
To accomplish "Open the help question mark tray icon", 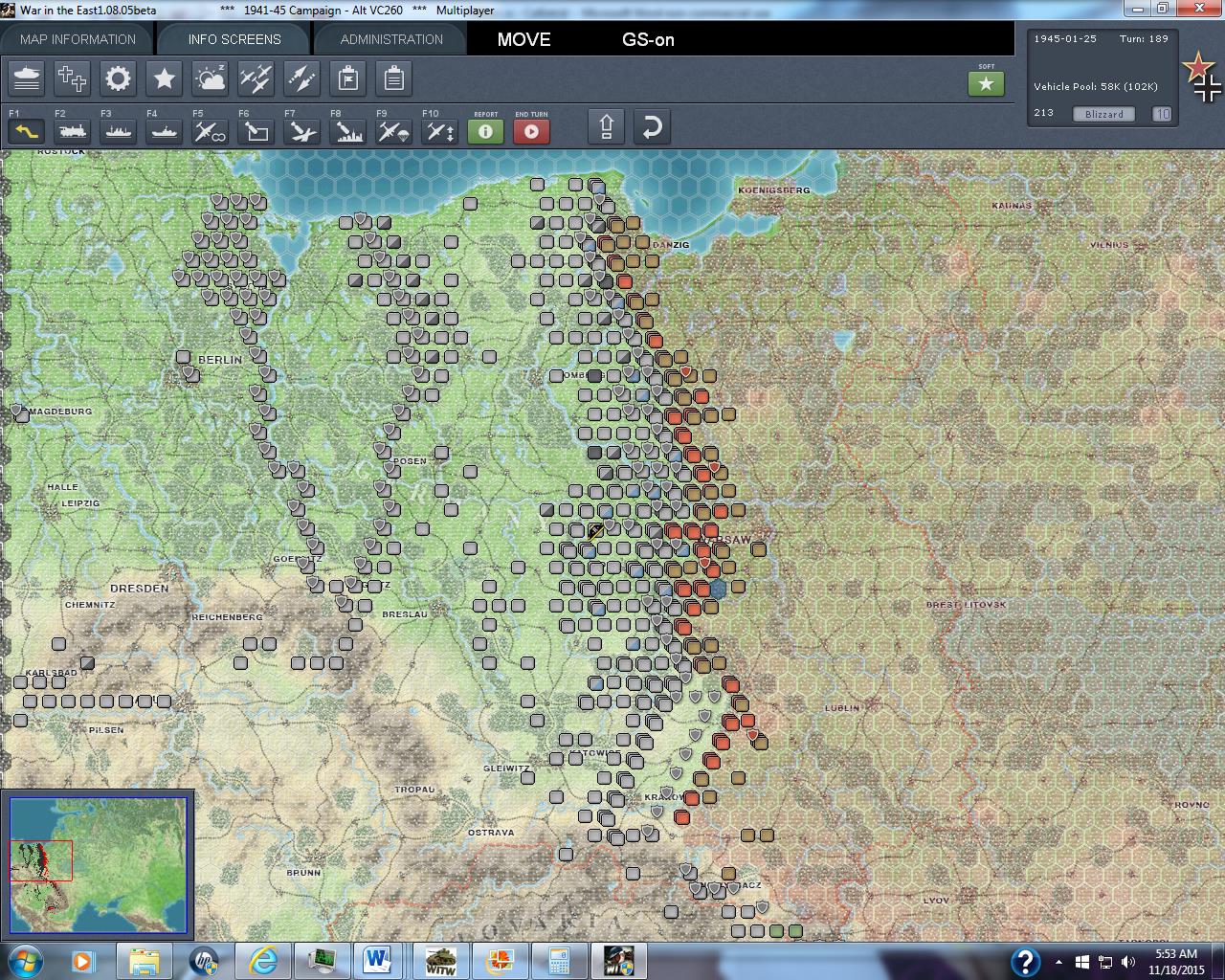I will coord(1026,962).
